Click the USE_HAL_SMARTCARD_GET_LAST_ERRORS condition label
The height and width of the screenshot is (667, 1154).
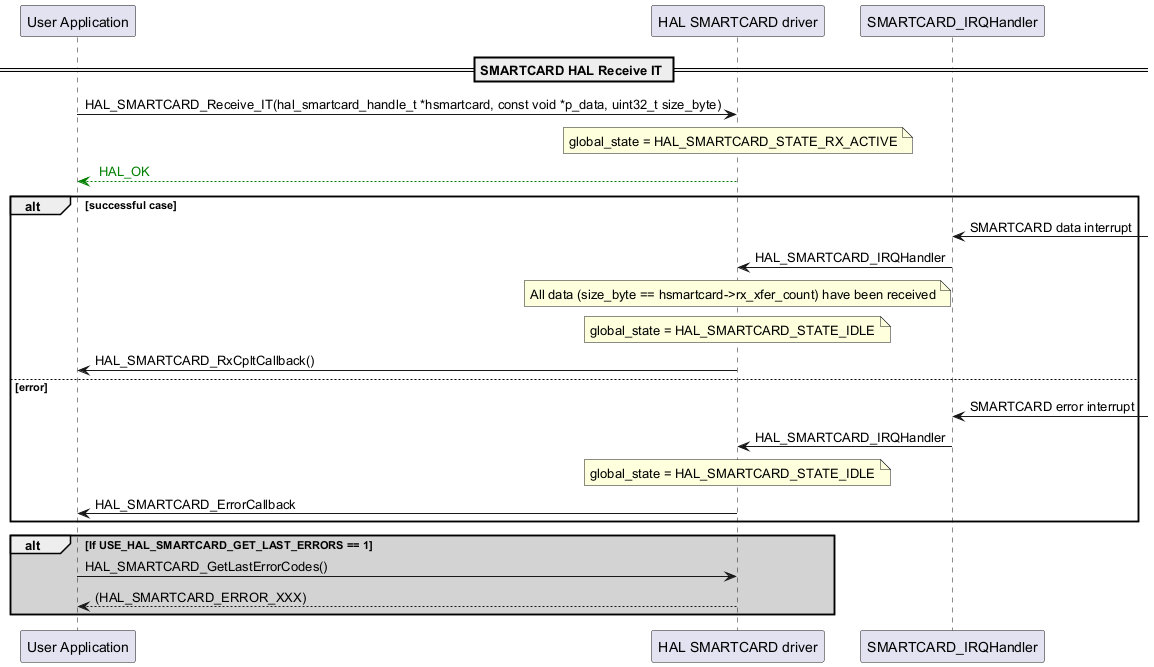(x=228, y=545)
